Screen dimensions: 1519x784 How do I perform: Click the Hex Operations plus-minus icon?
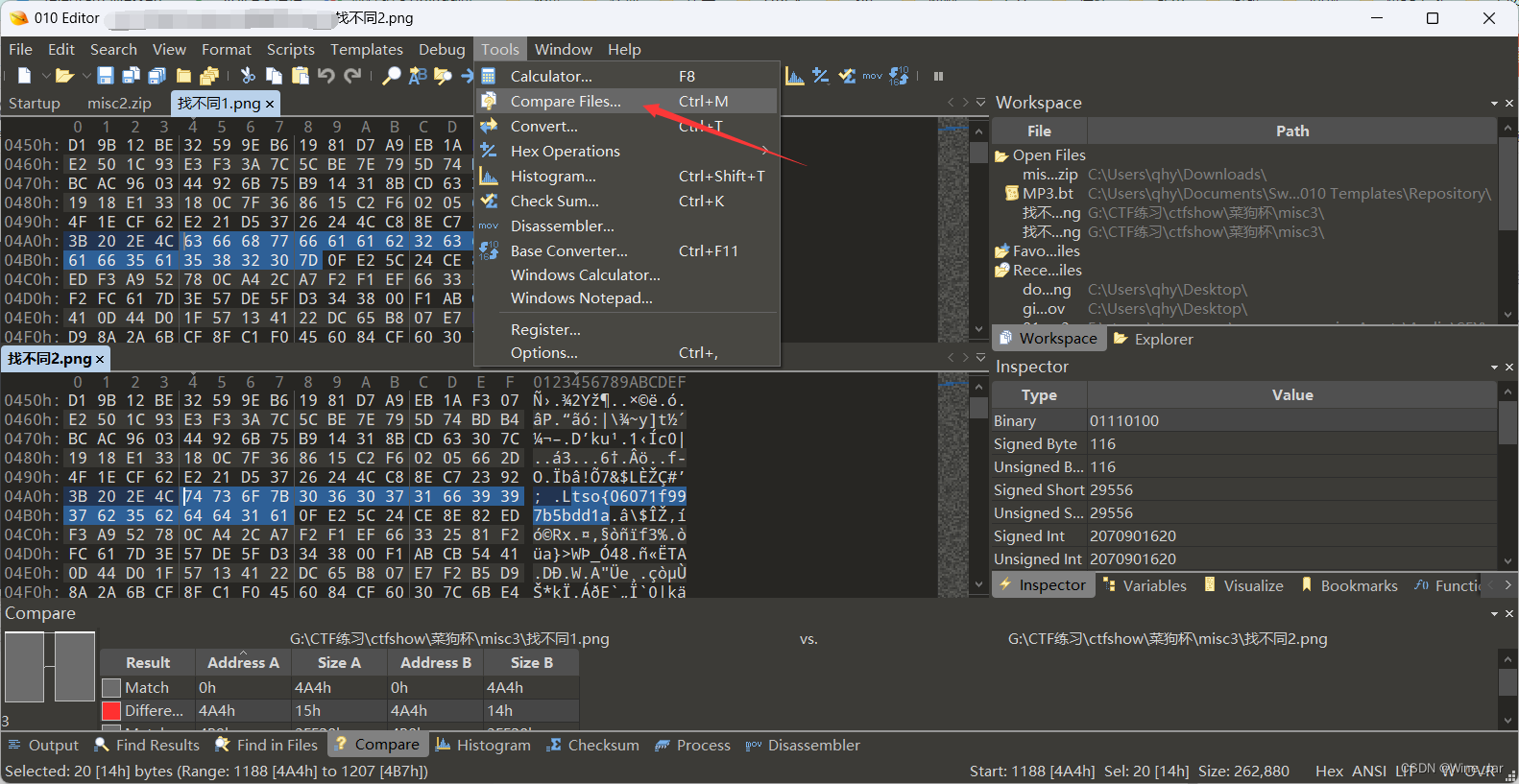point(821,76)
